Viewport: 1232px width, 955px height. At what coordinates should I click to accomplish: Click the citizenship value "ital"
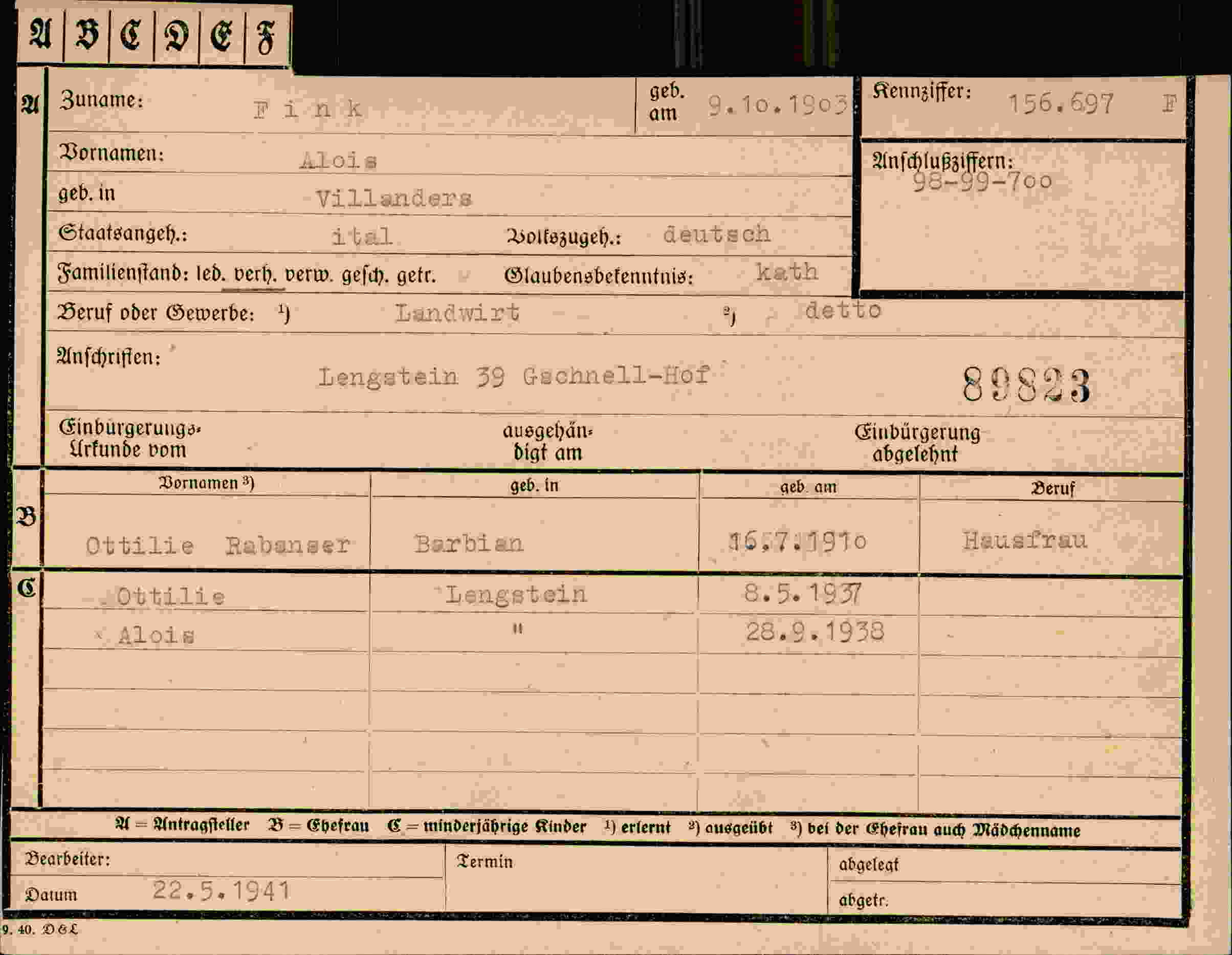pos(362,236)
